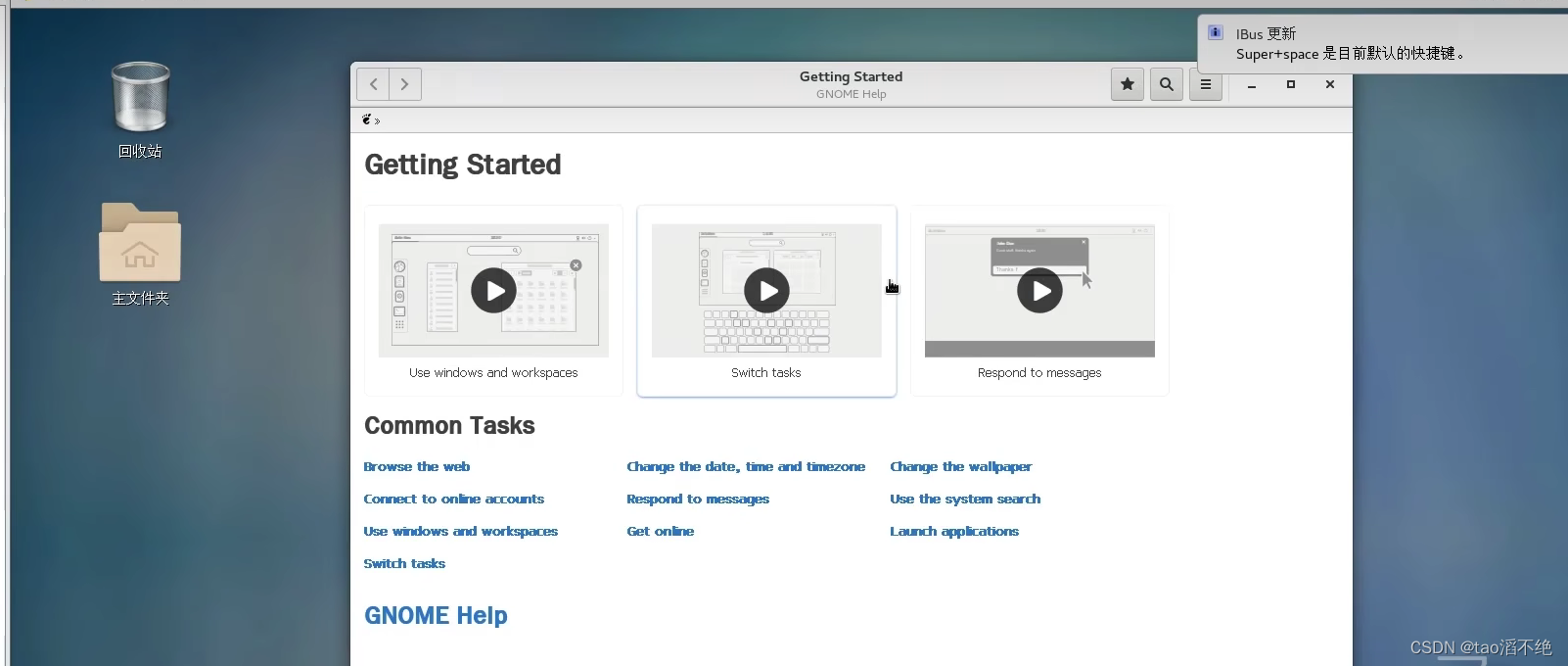Play the Use windows and workspaces video
Image resolution: width=1568 pixels, height=666 pixels.
pos(493,291)
